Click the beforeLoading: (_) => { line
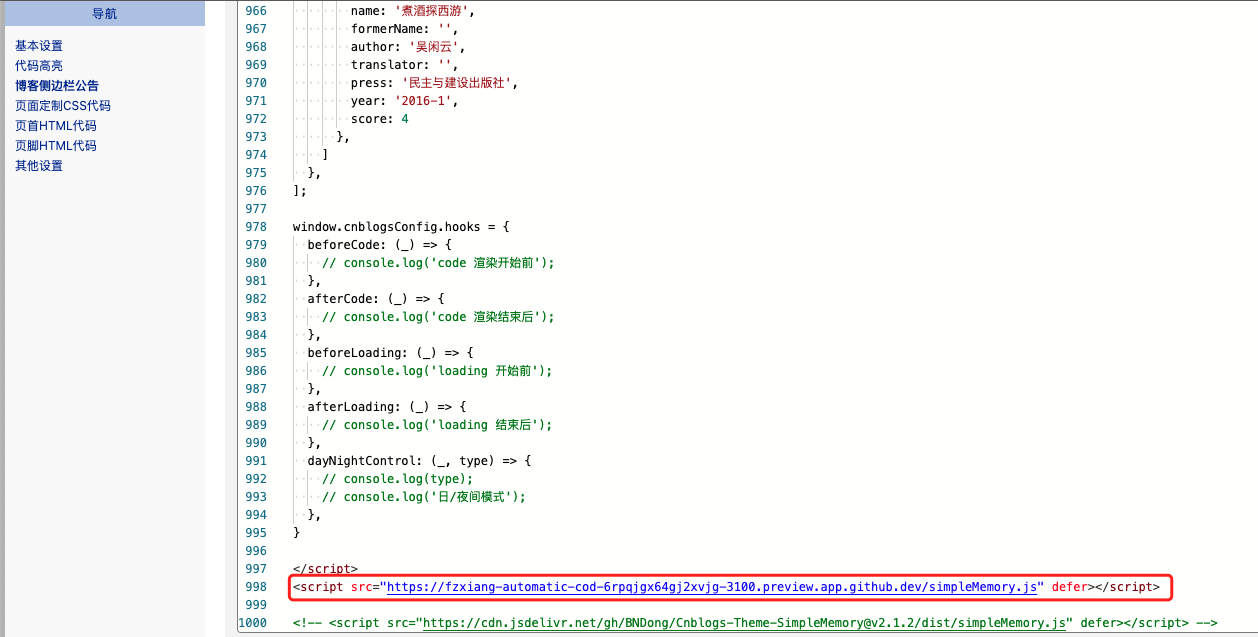1258x637 pixels. 391,353
